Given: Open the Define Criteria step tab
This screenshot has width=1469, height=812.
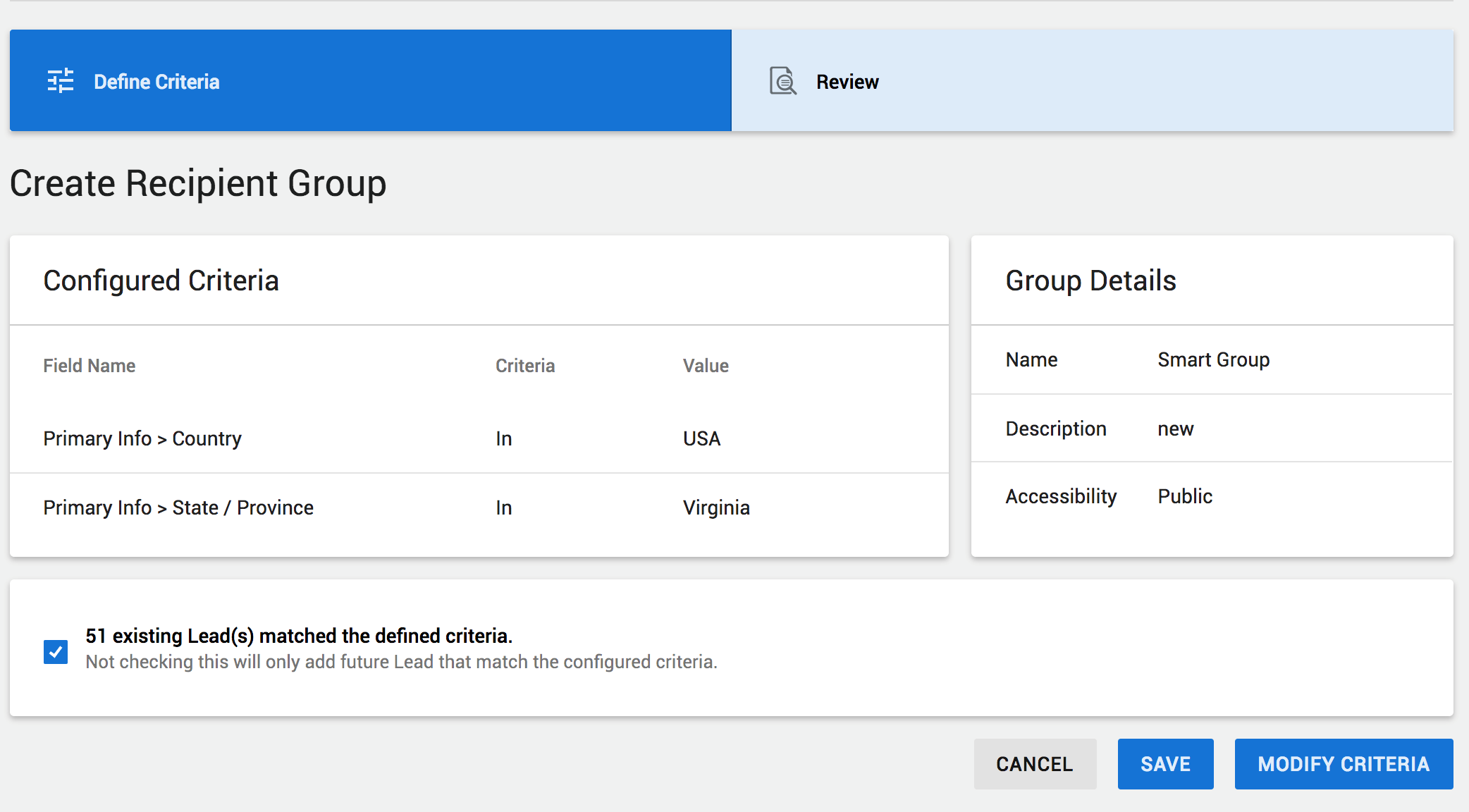Looking at the screenshot, I should coord(371,80).
